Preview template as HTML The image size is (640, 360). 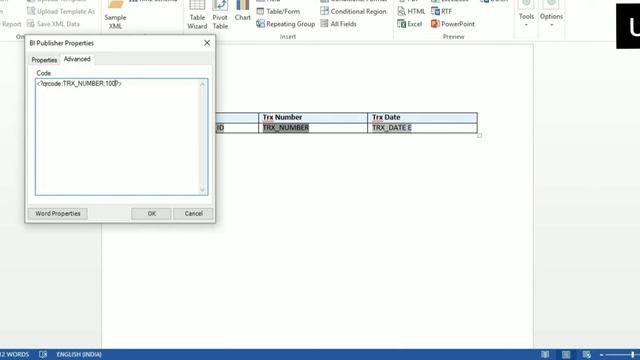point(411,11)
